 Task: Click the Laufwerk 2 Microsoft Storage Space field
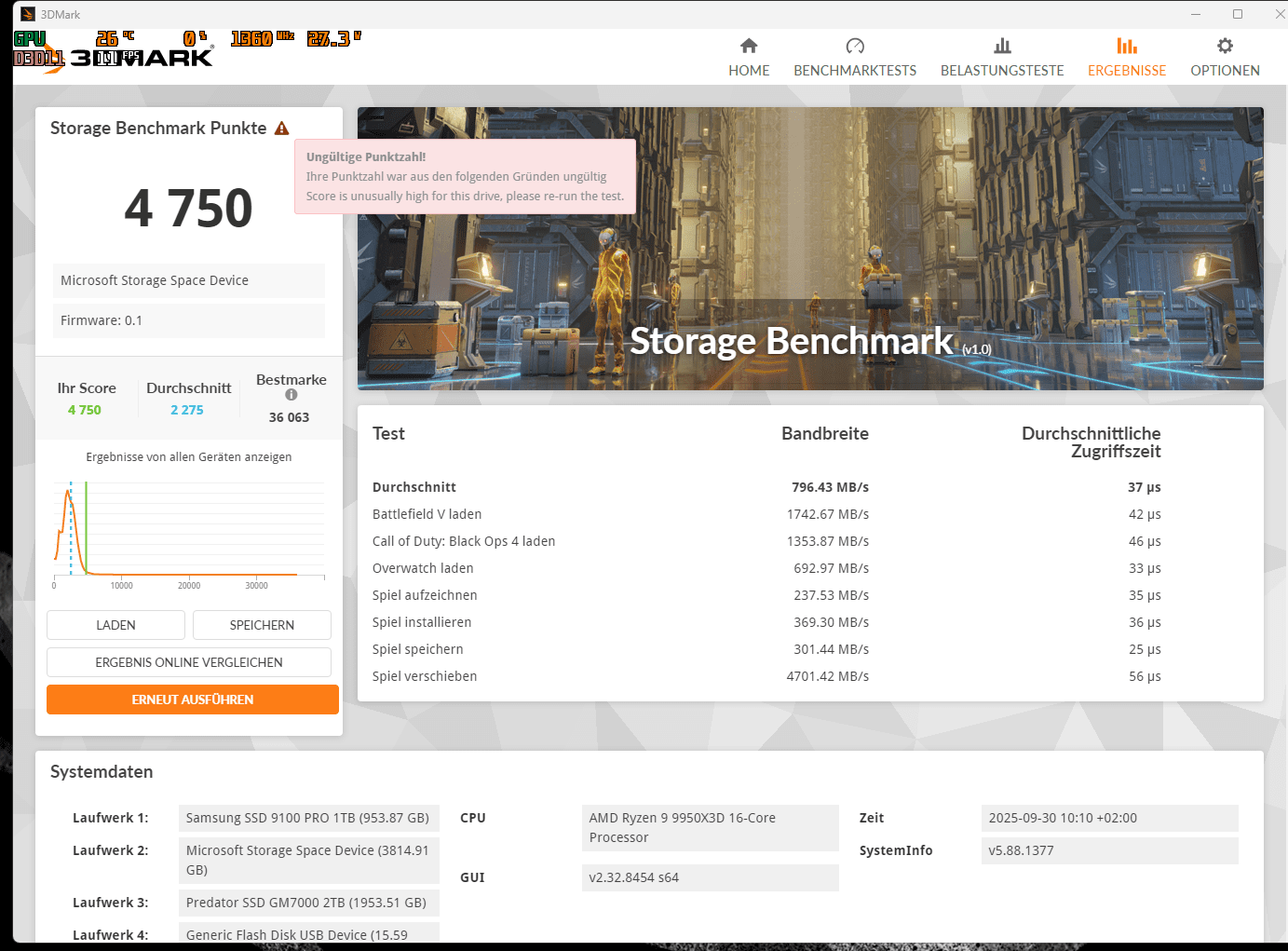click(x=308, y=860)
